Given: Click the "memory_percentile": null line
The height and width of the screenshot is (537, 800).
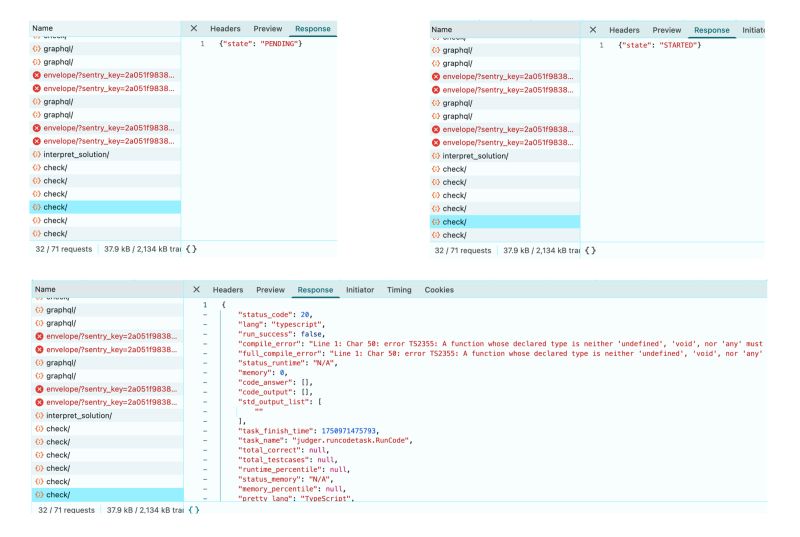Looking at the screenshot, I should (x=291, y=489).
